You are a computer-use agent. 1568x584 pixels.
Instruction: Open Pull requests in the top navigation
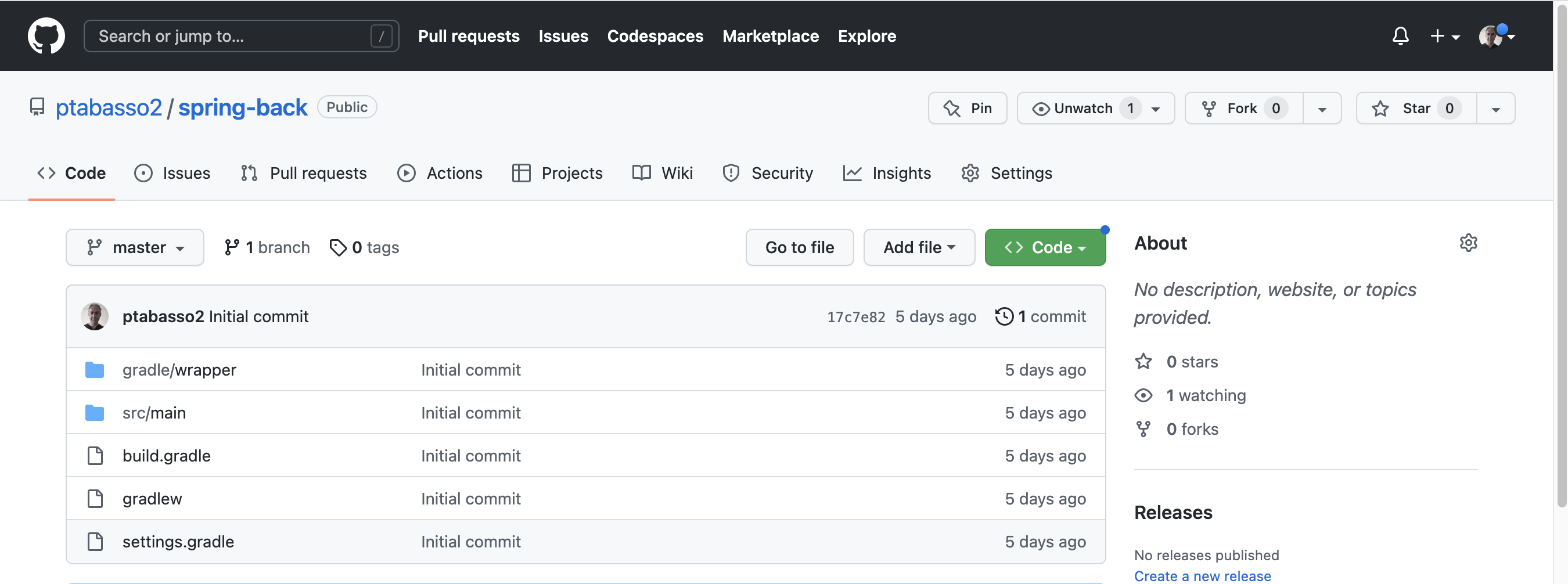pos(469,36)
